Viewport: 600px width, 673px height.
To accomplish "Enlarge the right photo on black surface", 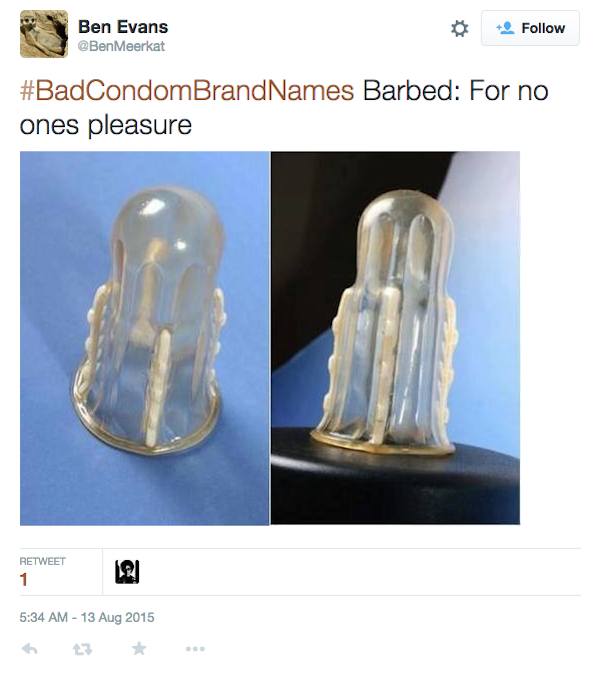I will 395,338.
